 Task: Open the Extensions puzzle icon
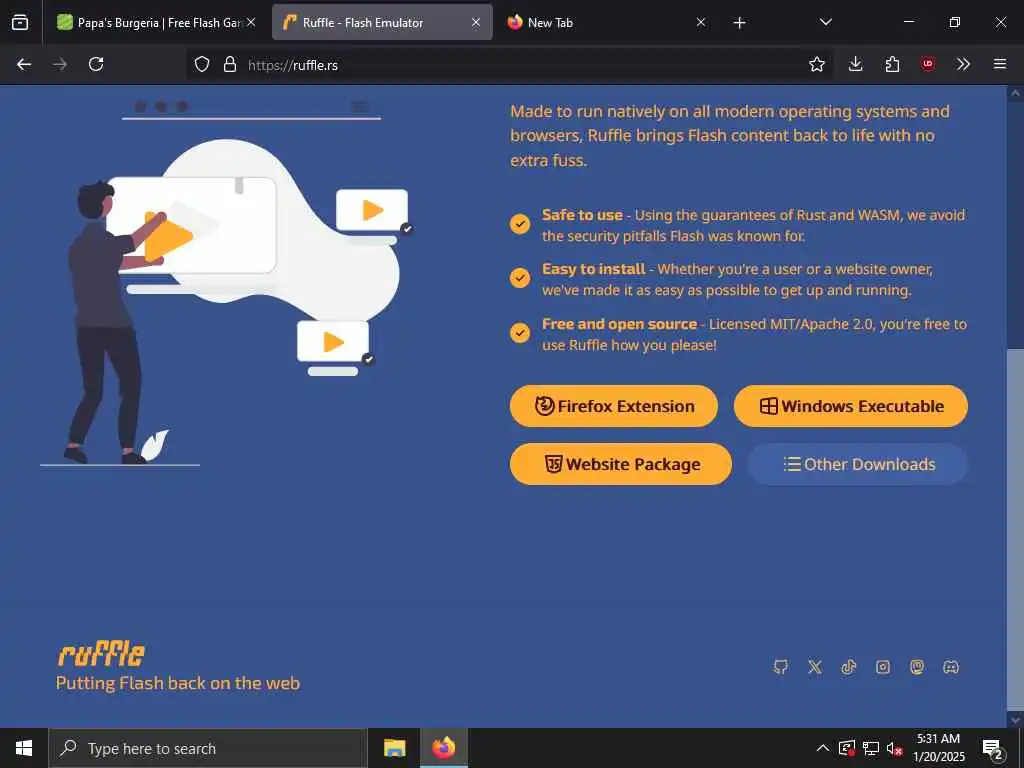coord(892,64)
